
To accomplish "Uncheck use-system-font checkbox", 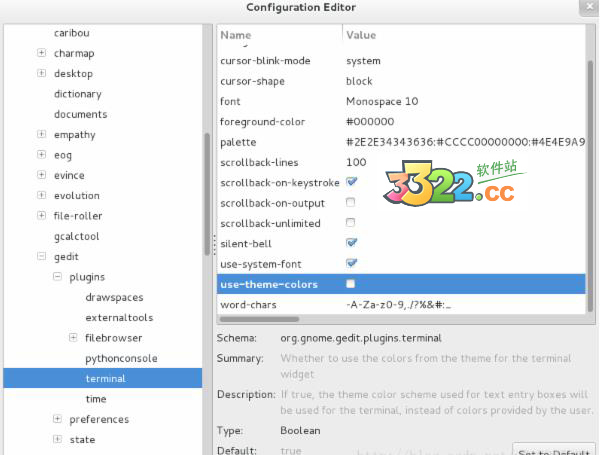I will click(x=351, y=263).
